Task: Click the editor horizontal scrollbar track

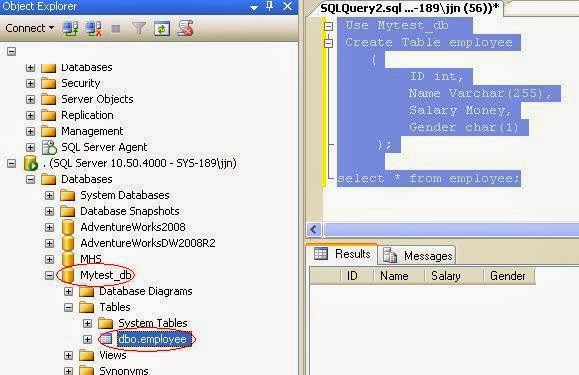Action: pos(451,230)
